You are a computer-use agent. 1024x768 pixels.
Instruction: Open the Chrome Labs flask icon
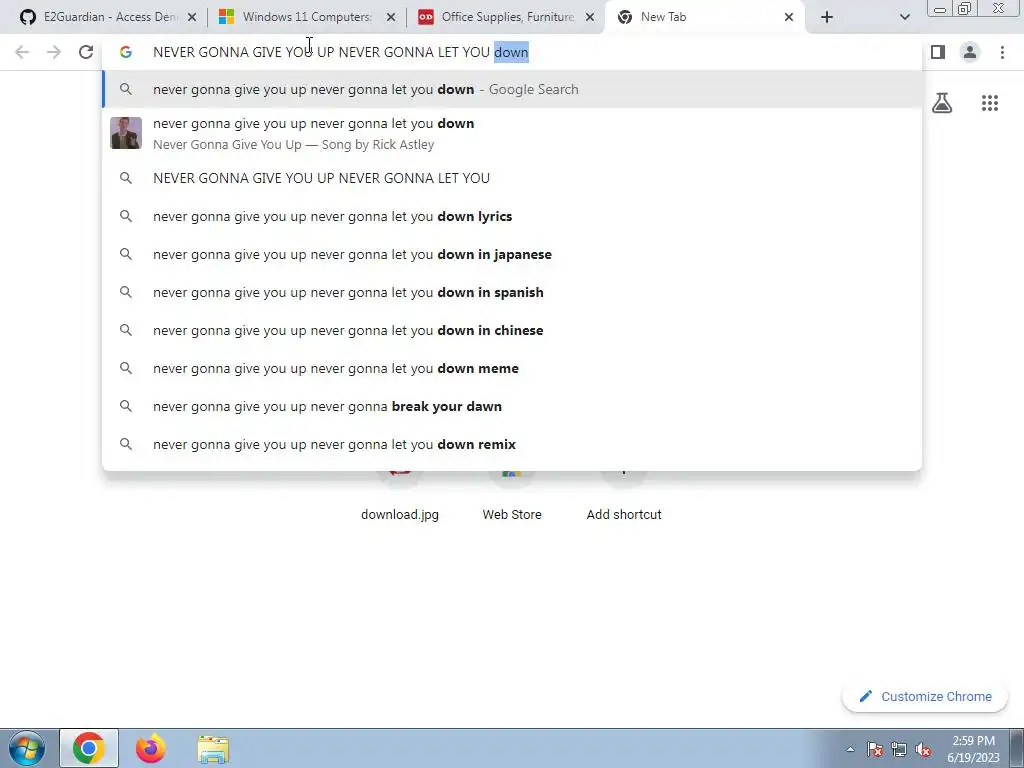(942, 103)
